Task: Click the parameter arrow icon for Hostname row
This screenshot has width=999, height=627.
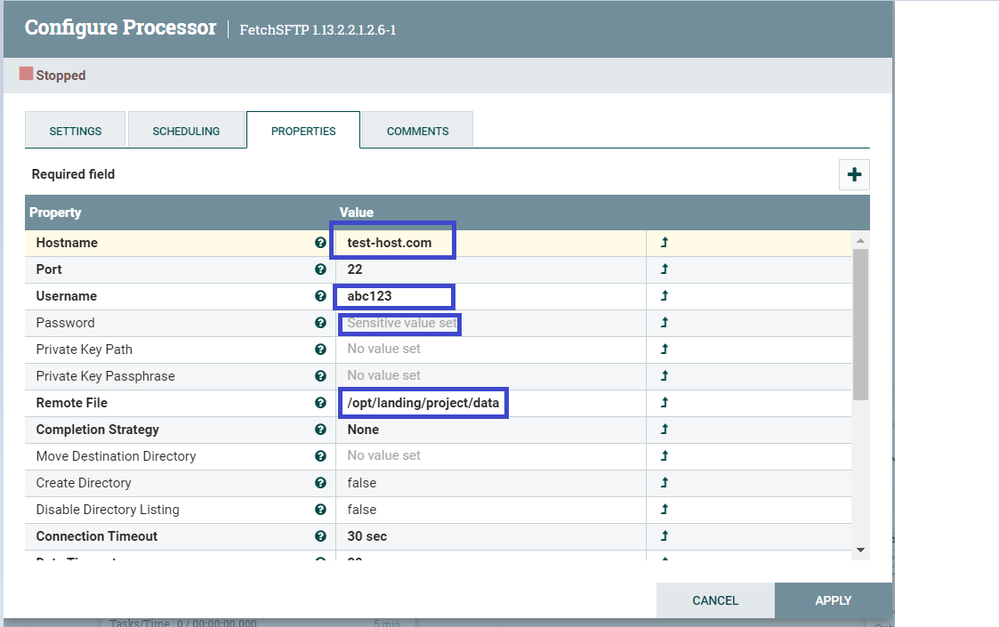Action: [x=664, y=243]
